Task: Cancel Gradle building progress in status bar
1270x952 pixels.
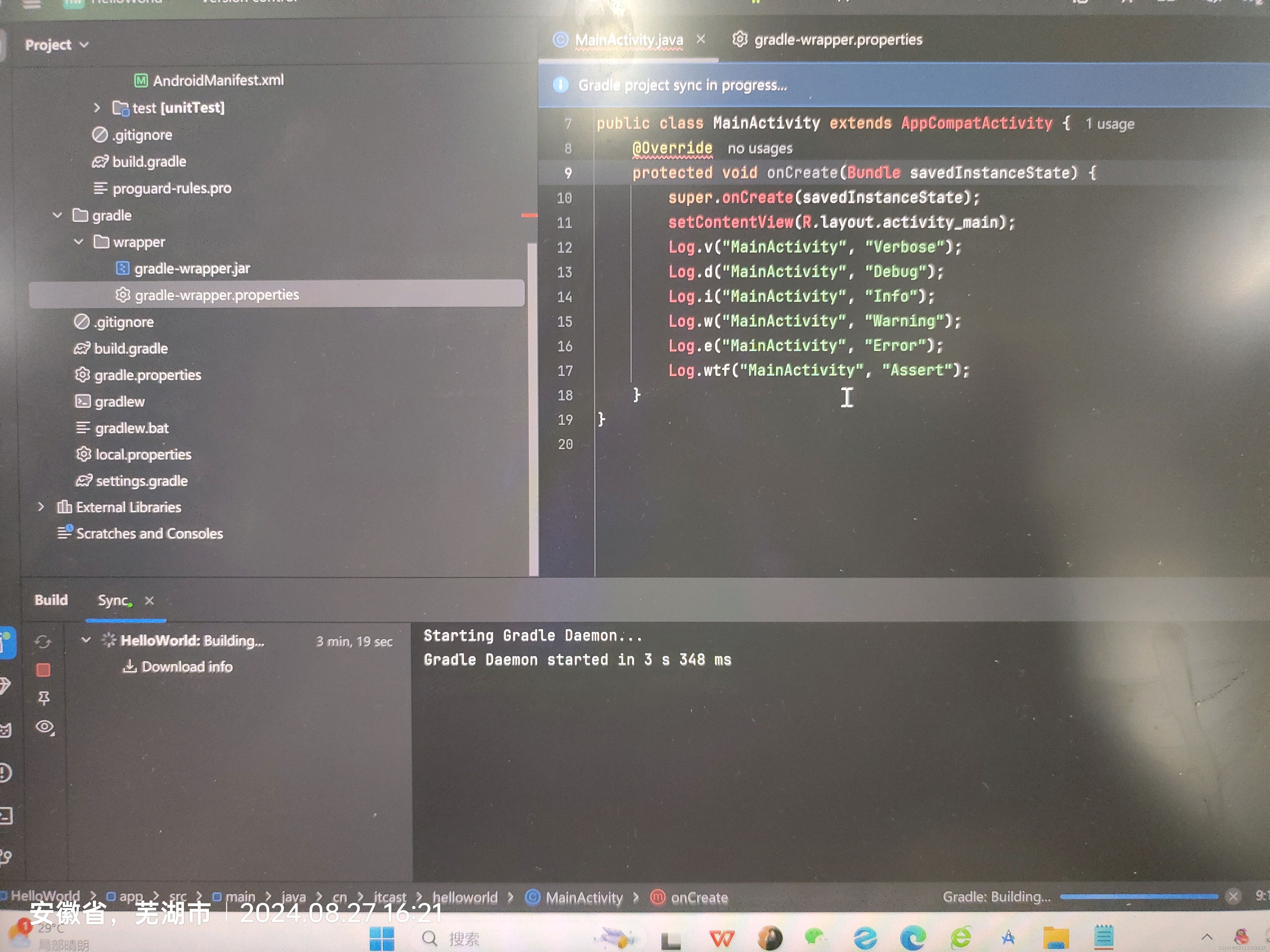Action: click(1233, 896)
